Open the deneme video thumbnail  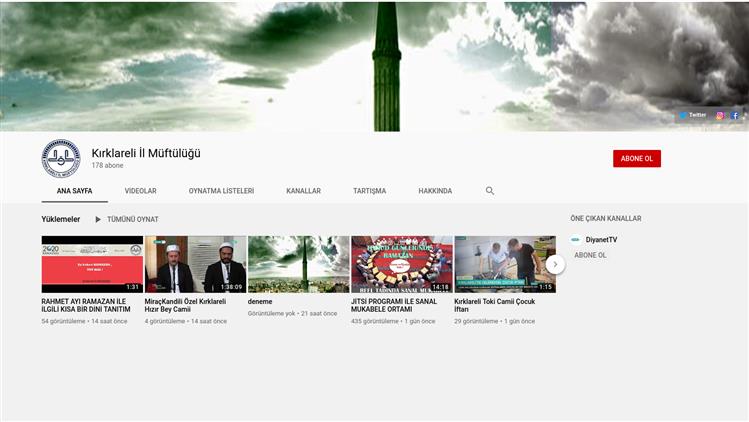[299, 264]
